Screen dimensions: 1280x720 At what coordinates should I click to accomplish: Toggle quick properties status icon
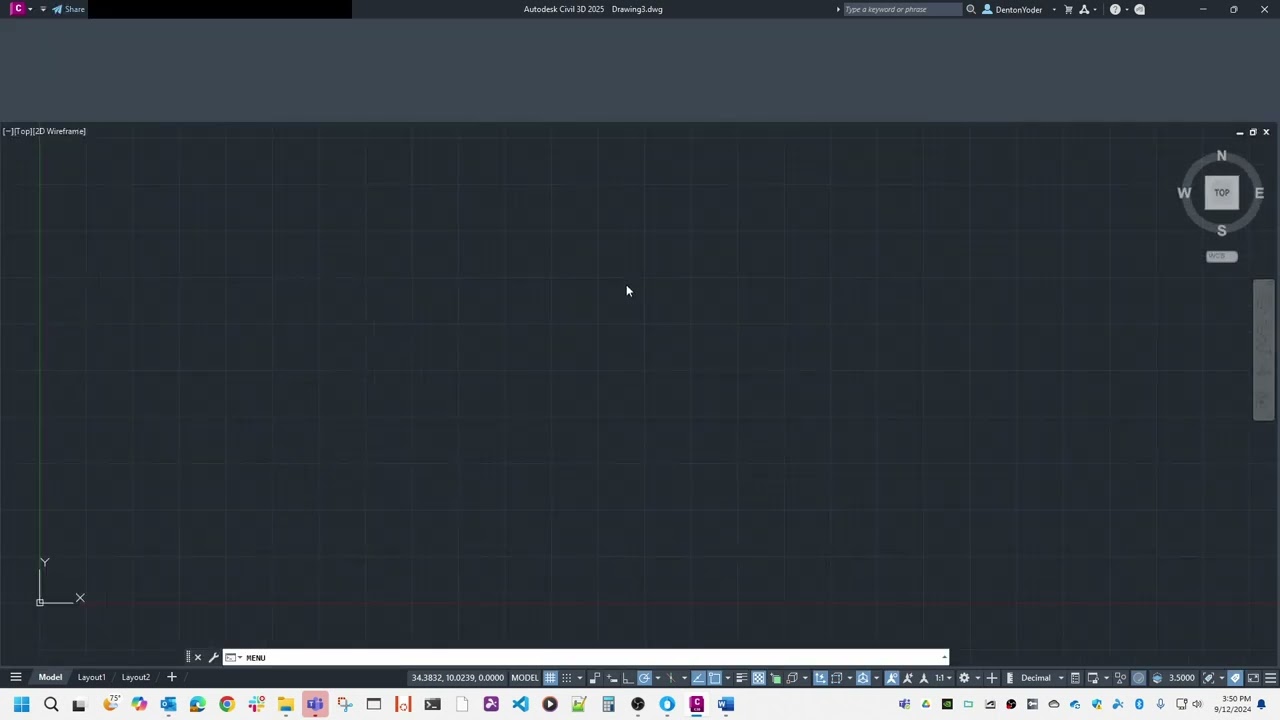tap(1075, 678)
